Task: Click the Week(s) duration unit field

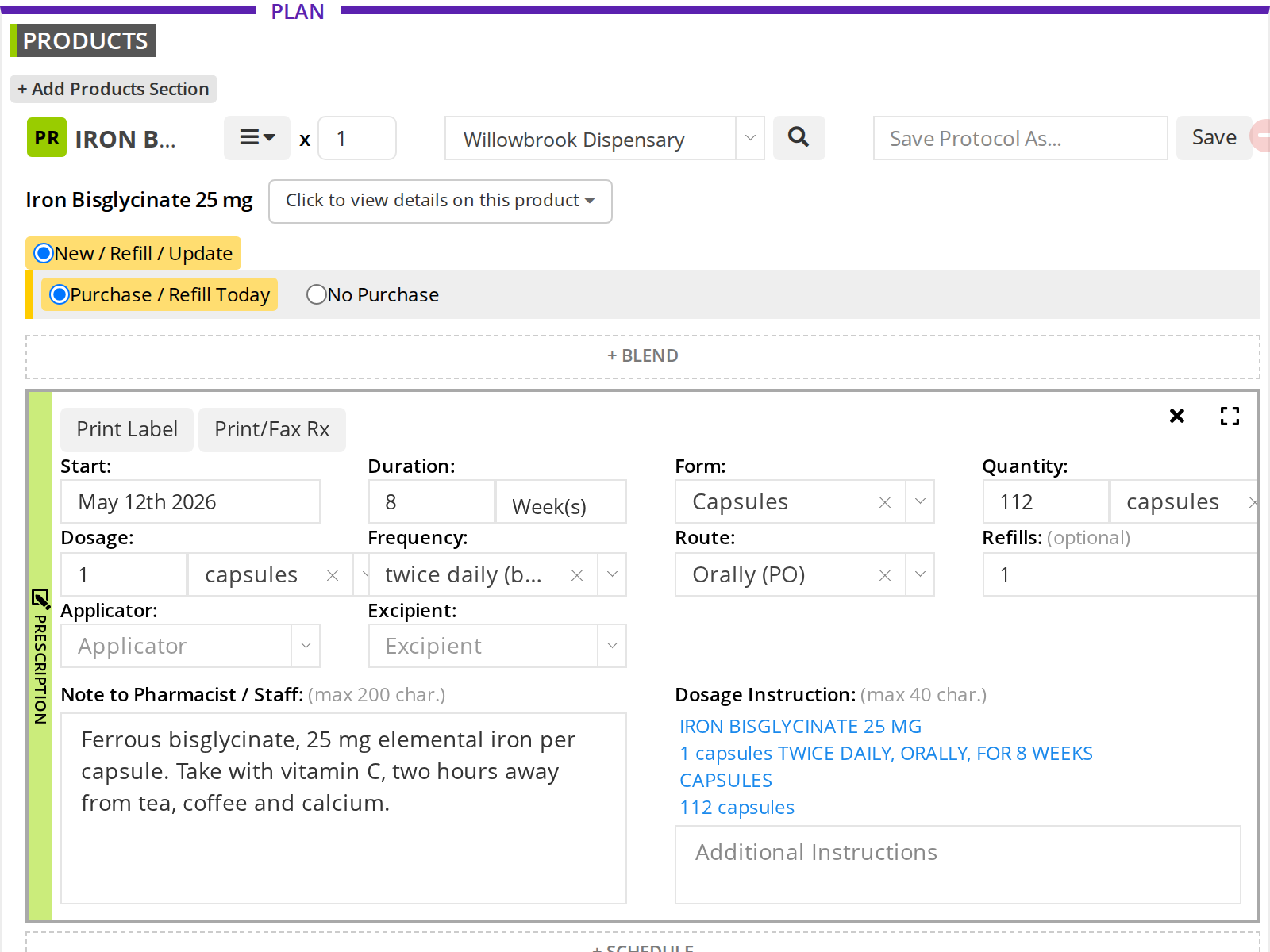Action: pyautogui.click(x=561, y=502)
